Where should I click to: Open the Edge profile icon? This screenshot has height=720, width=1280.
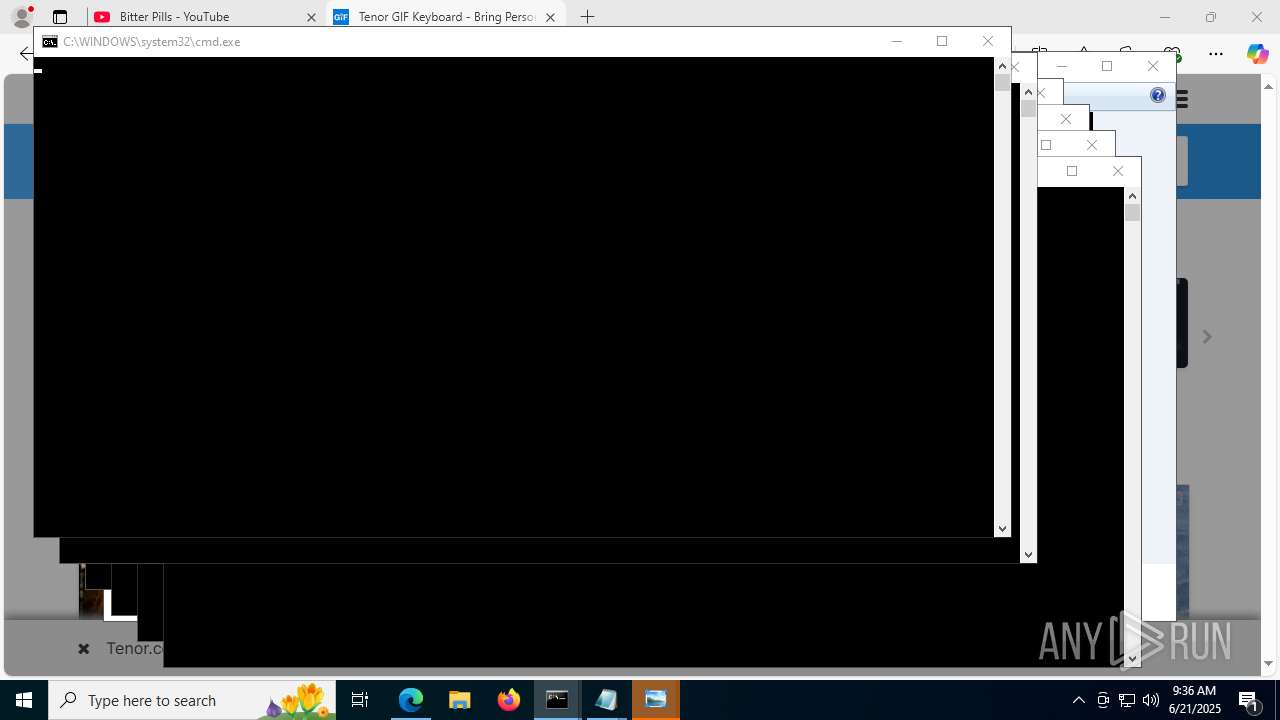22,16
